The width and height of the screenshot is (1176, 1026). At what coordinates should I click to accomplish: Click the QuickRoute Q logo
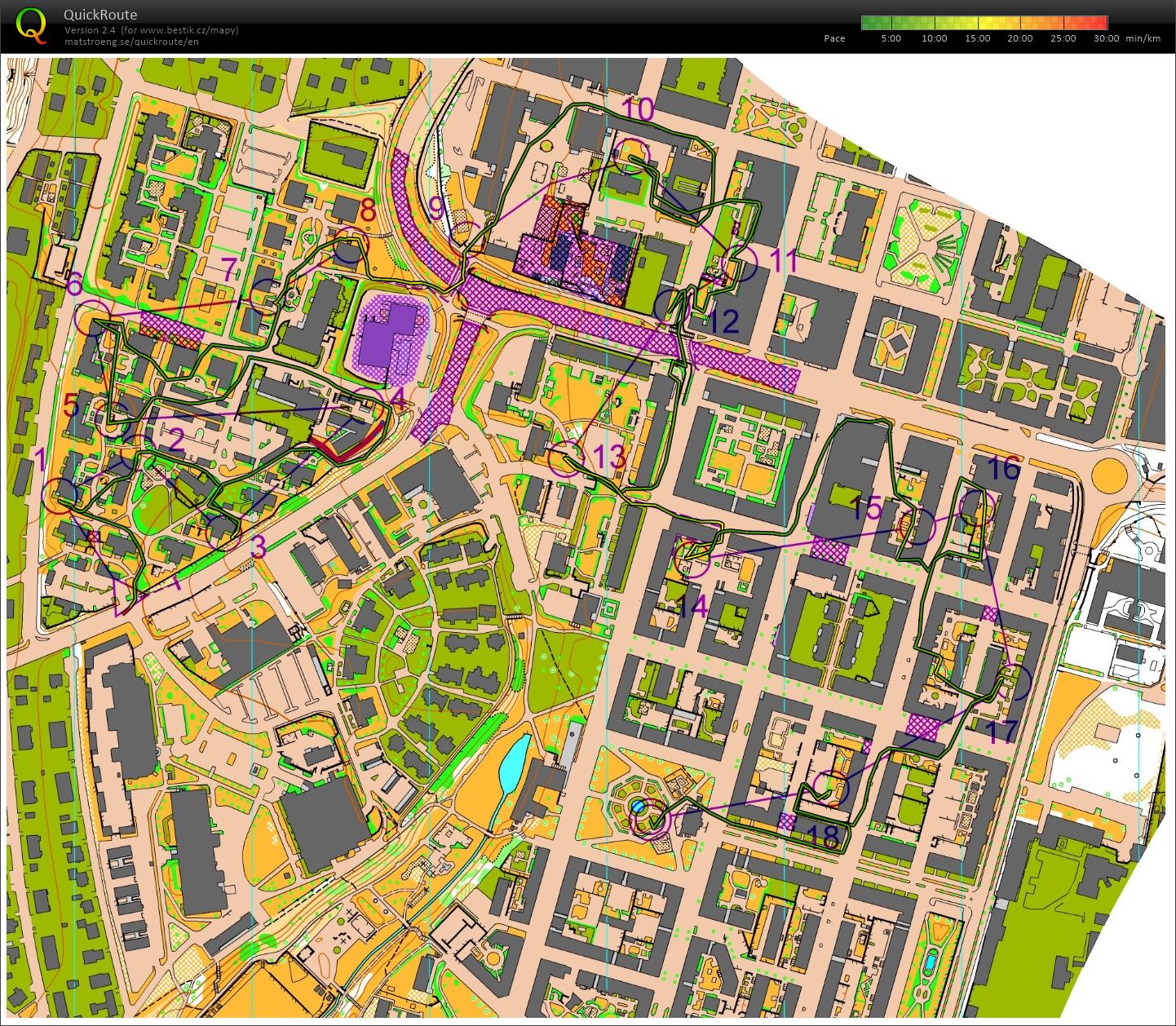[x=33, y=24]
